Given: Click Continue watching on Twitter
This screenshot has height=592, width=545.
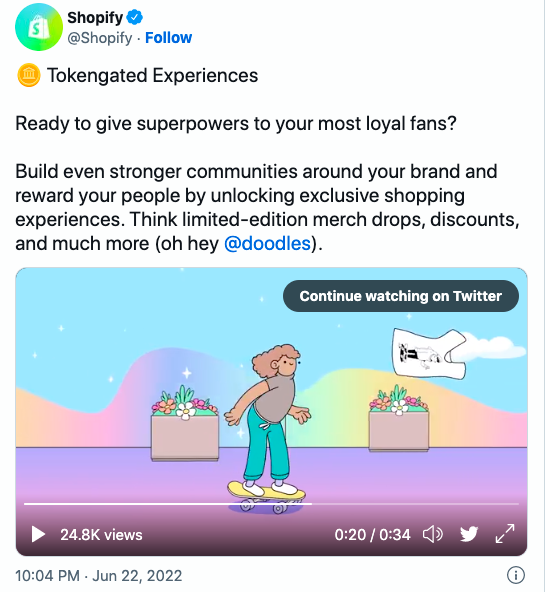Looking at the screenshot, I should tap(400, 296).
